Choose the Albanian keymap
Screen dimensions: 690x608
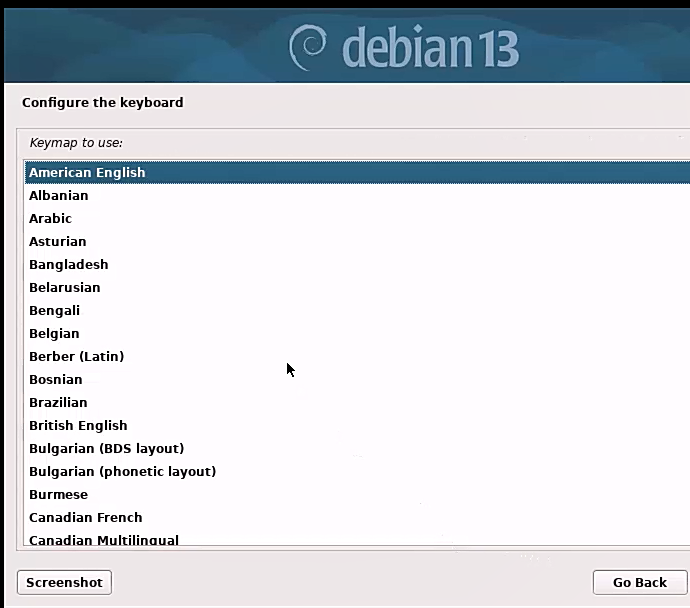pyautogui.click(x=58, y=195)
